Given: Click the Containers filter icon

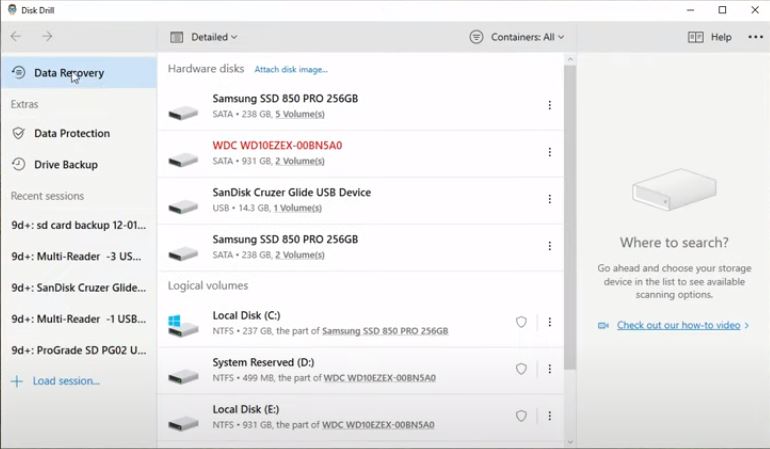Looking at the screenshot, I should 476,37.
